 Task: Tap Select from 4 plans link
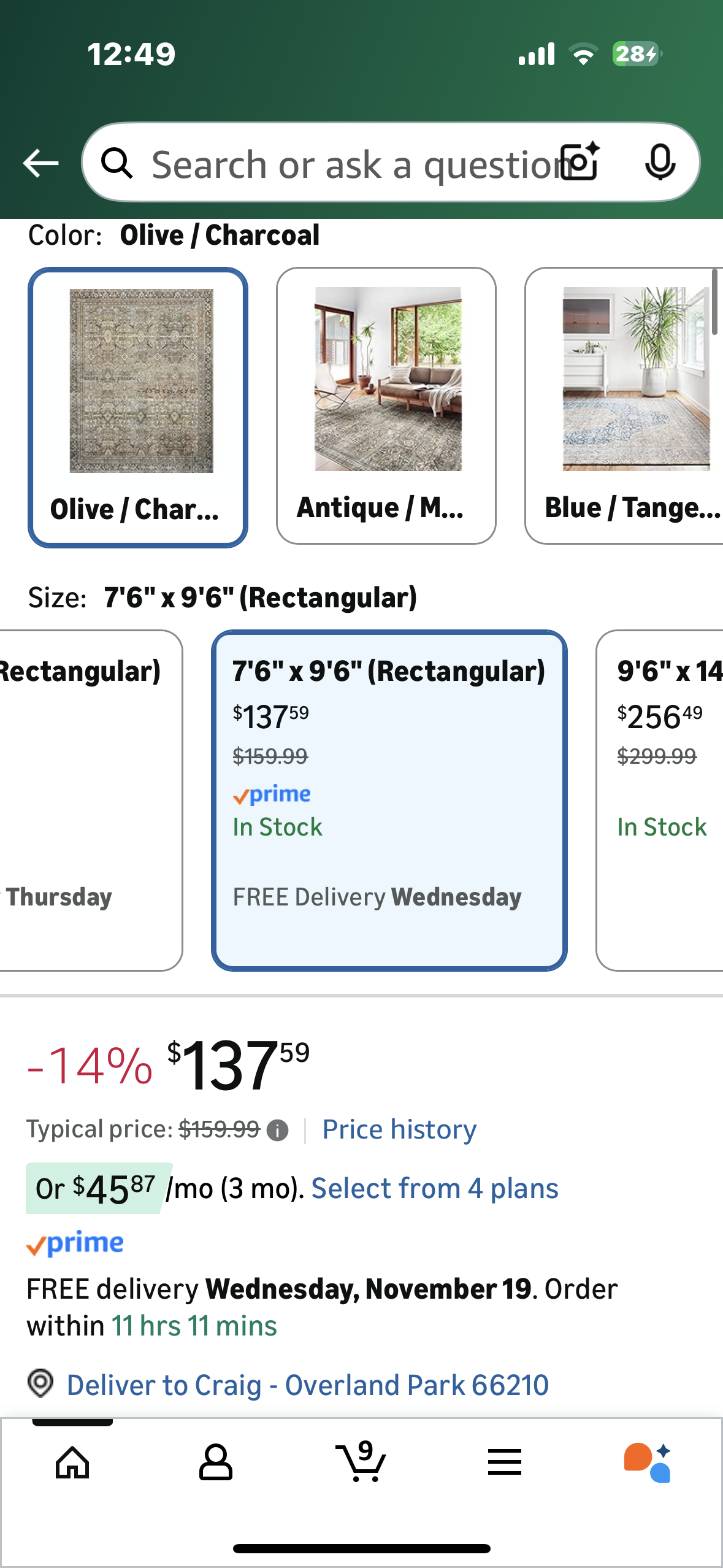pos(435,1188)
